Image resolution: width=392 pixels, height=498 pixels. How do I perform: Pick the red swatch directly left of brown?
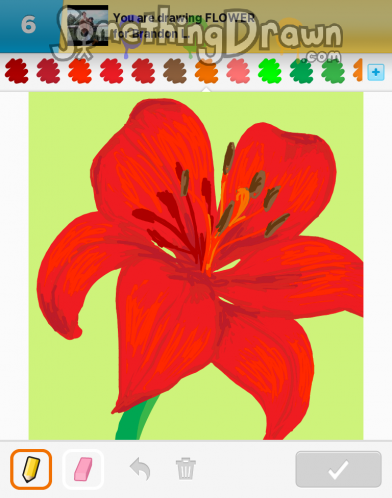click(x=143, y=71)
